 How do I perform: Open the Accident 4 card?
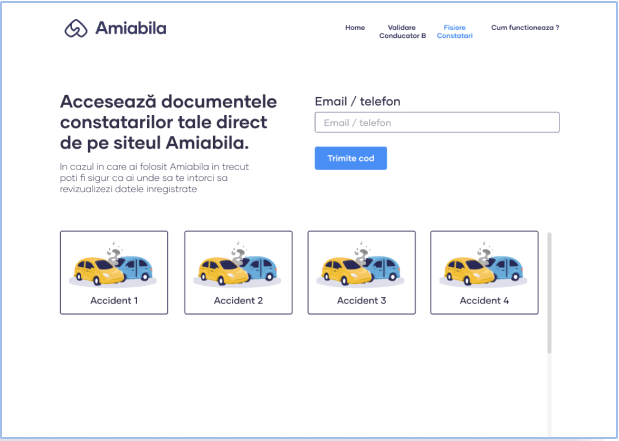point(484,273)
